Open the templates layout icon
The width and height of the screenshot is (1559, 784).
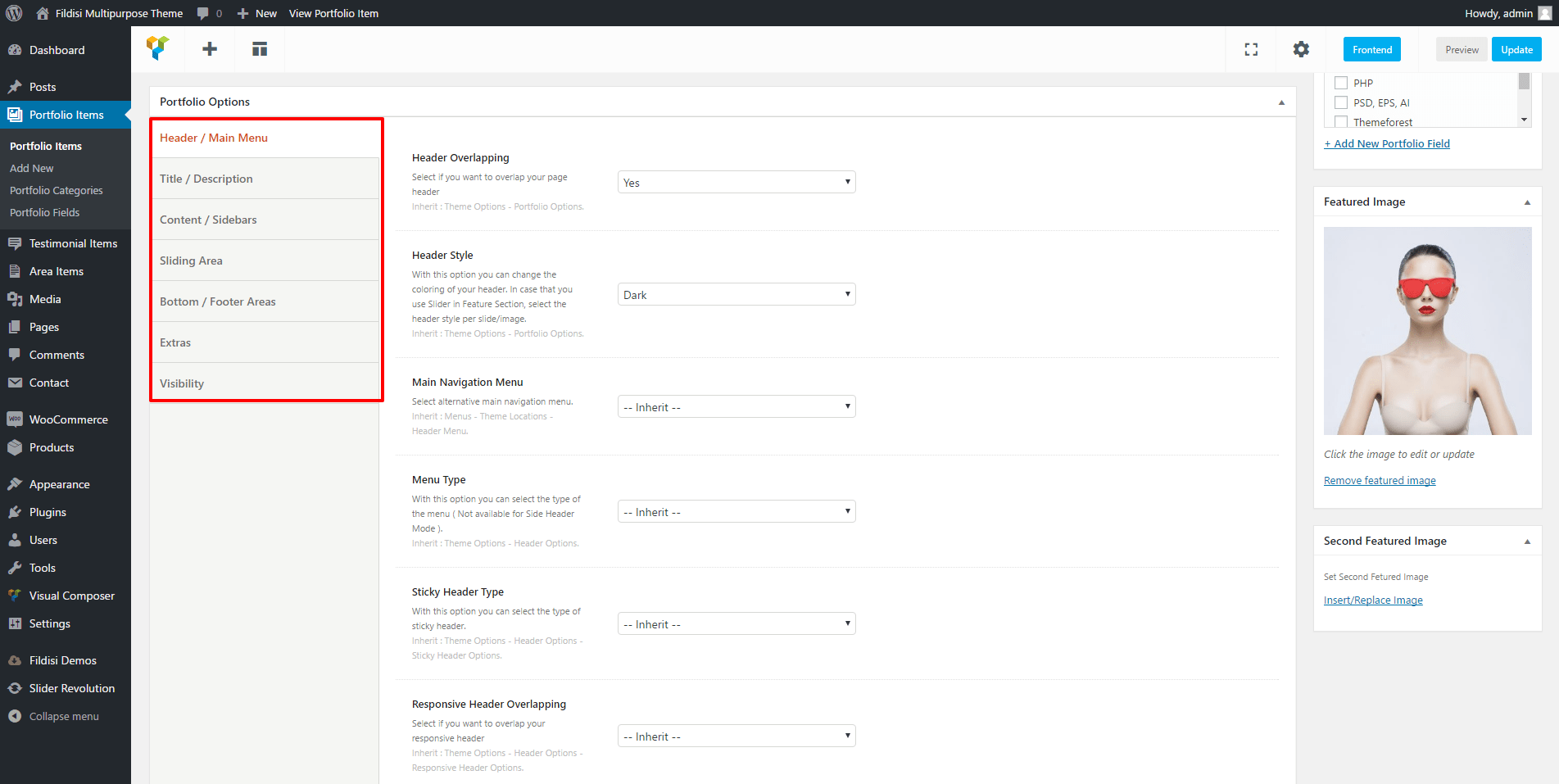point(260,49)
